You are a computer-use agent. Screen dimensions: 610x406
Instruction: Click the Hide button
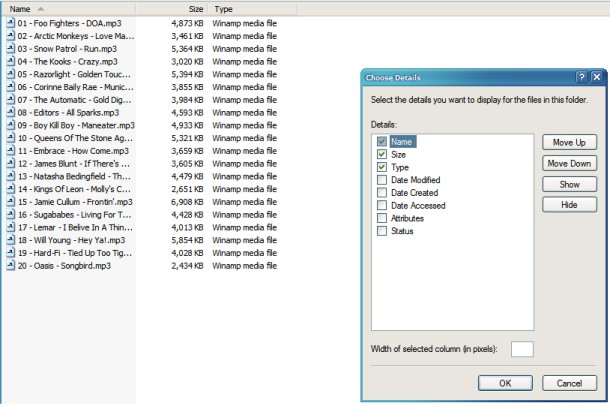(569, 205)
